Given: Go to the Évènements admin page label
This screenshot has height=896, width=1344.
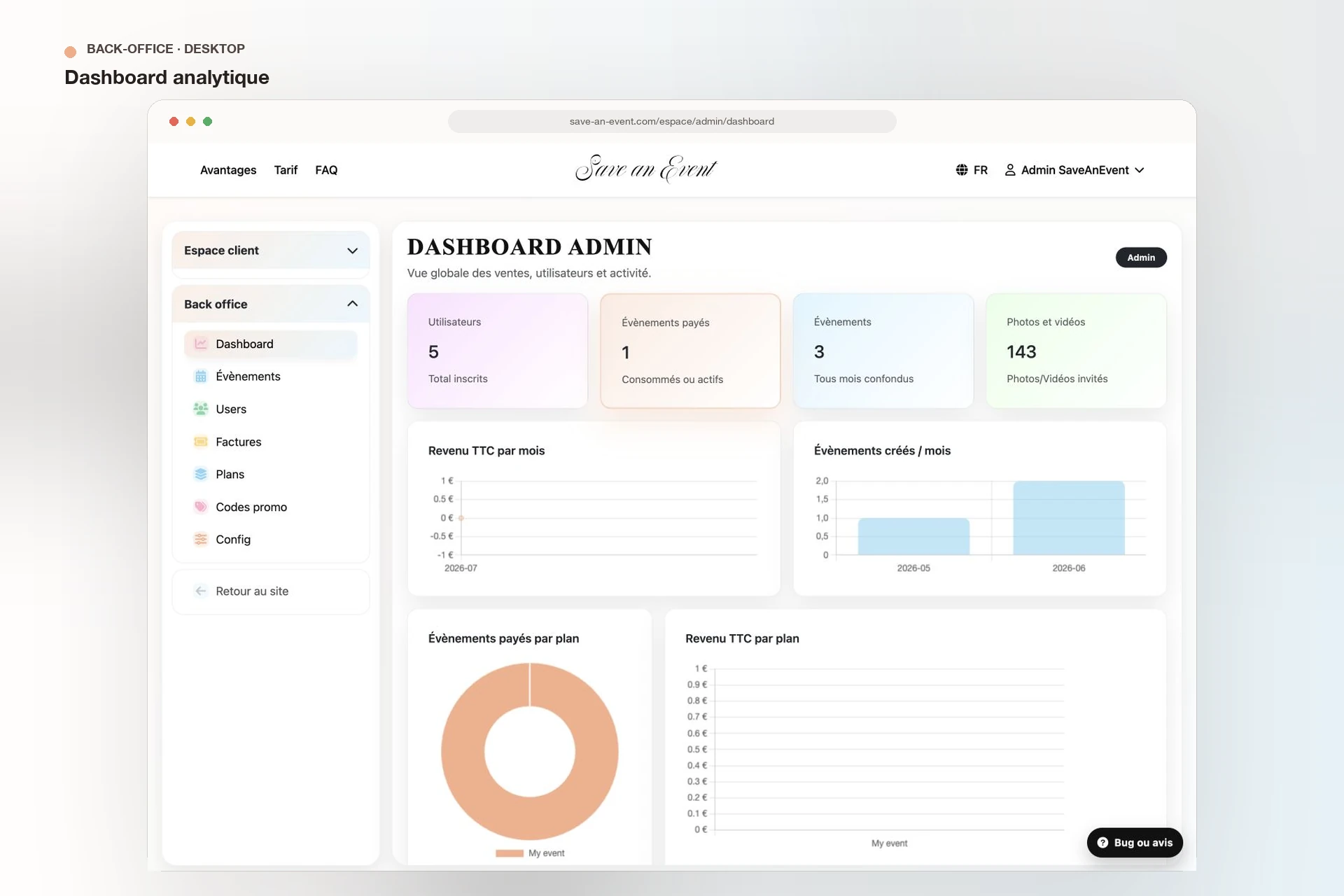Looking at the screenshot, I should tap(248, 376).
